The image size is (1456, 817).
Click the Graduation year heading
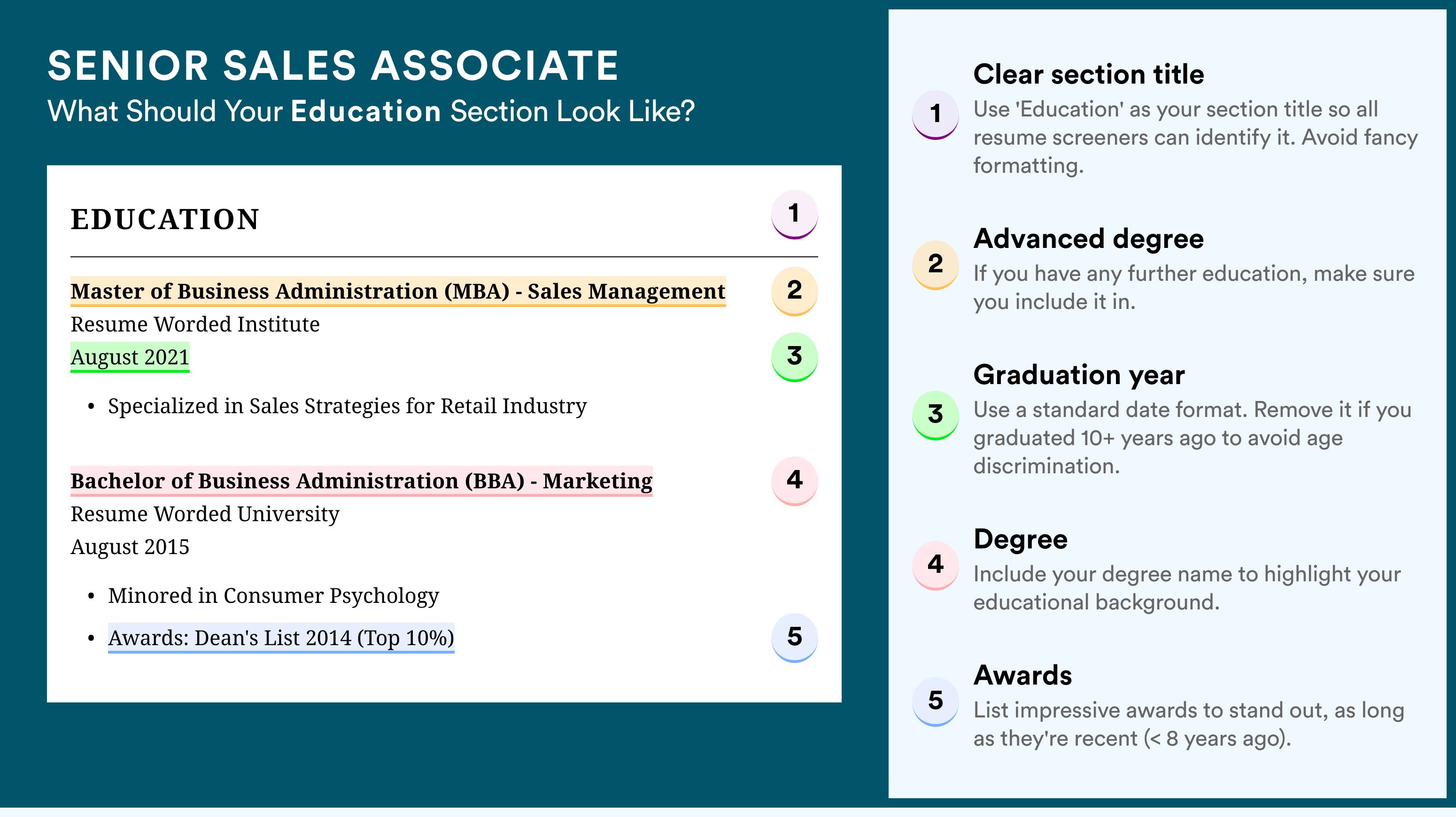pyautogui.click(x=1078, y=375)
